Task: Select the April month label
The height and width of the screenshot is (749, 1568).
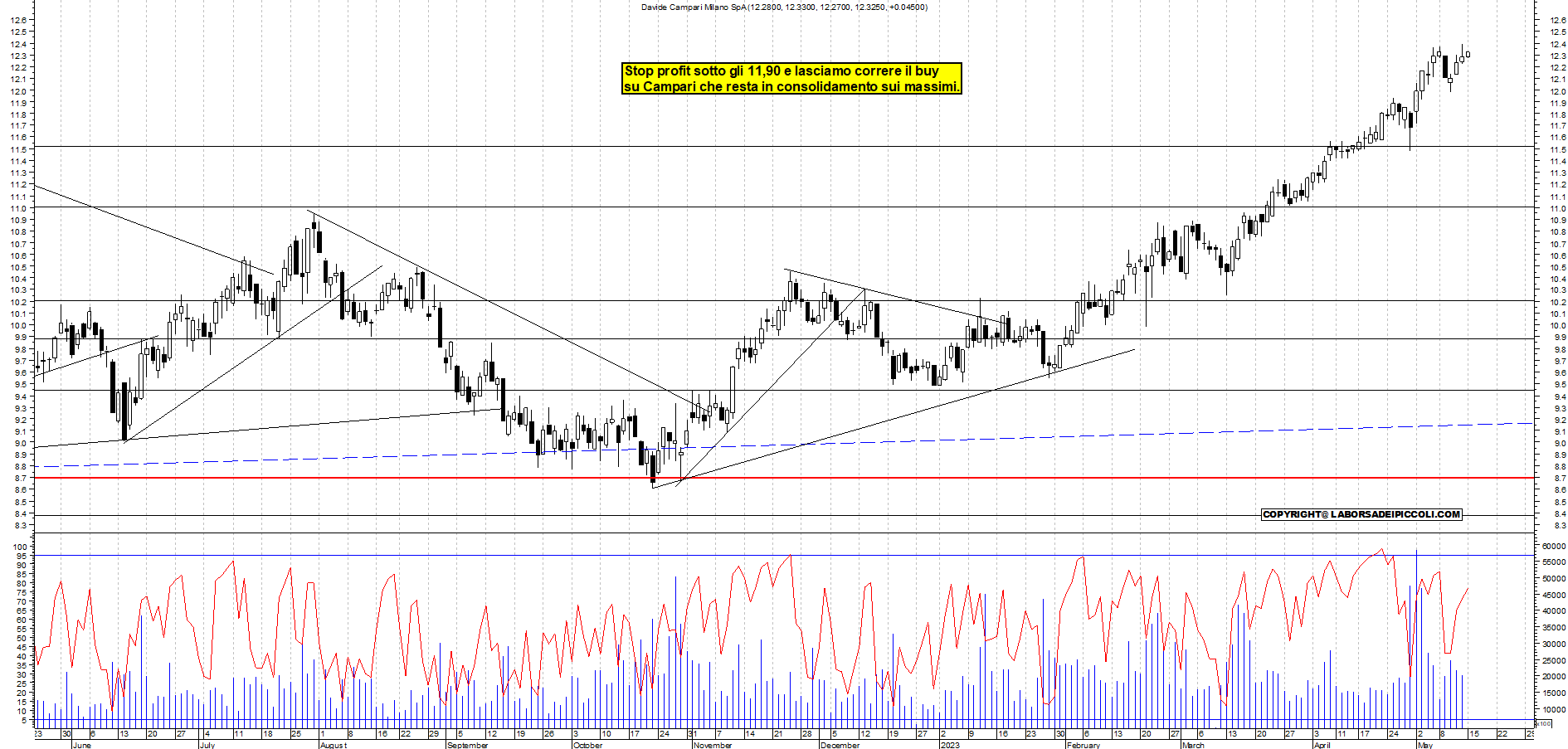Action: click(x=1322, y=745)
